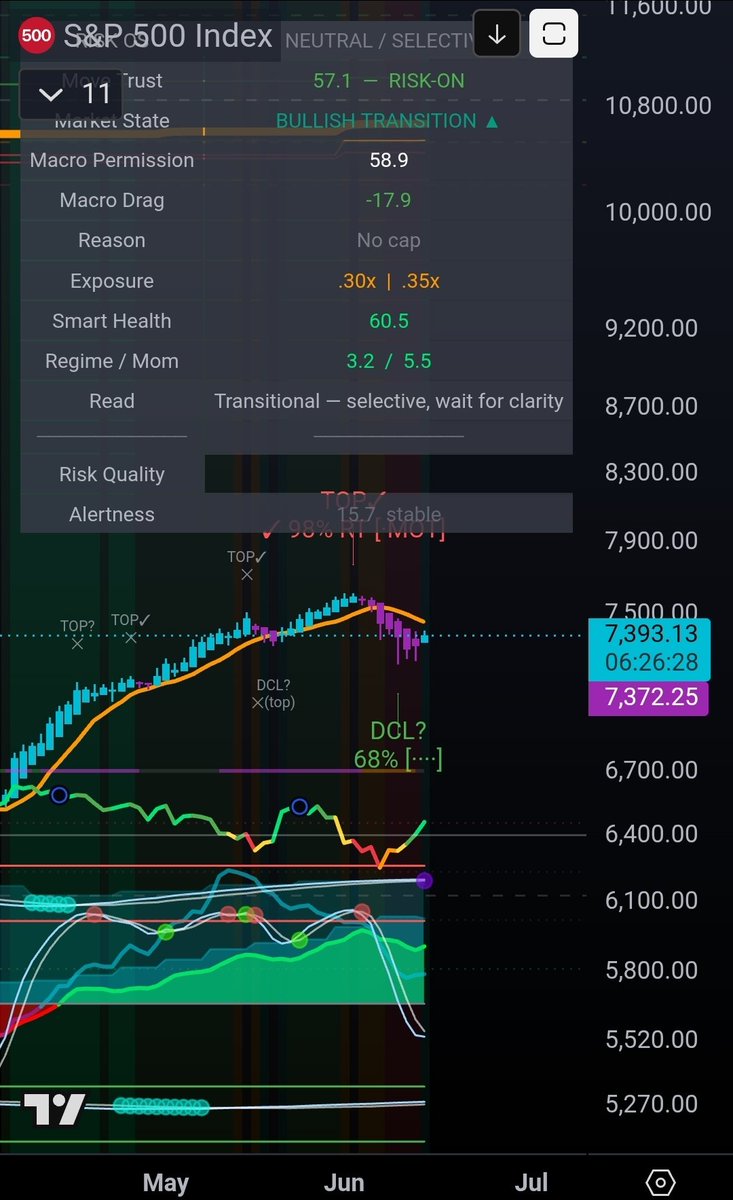
Task: Tap the Alertness row label
Action: [x=112, y=514]
